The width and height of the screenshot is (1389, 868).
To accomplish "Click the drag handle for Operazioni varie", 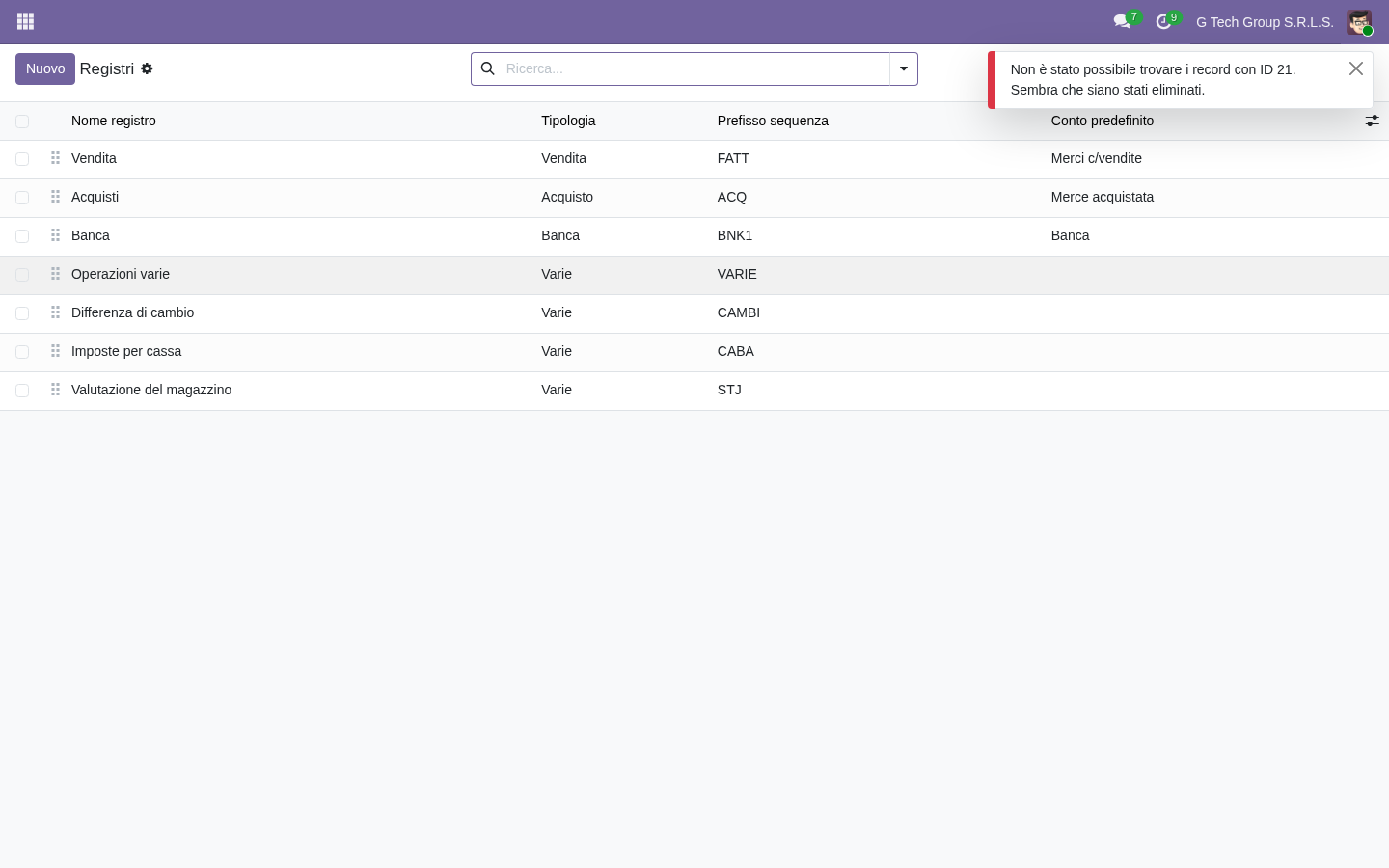I will coord(55,274).
